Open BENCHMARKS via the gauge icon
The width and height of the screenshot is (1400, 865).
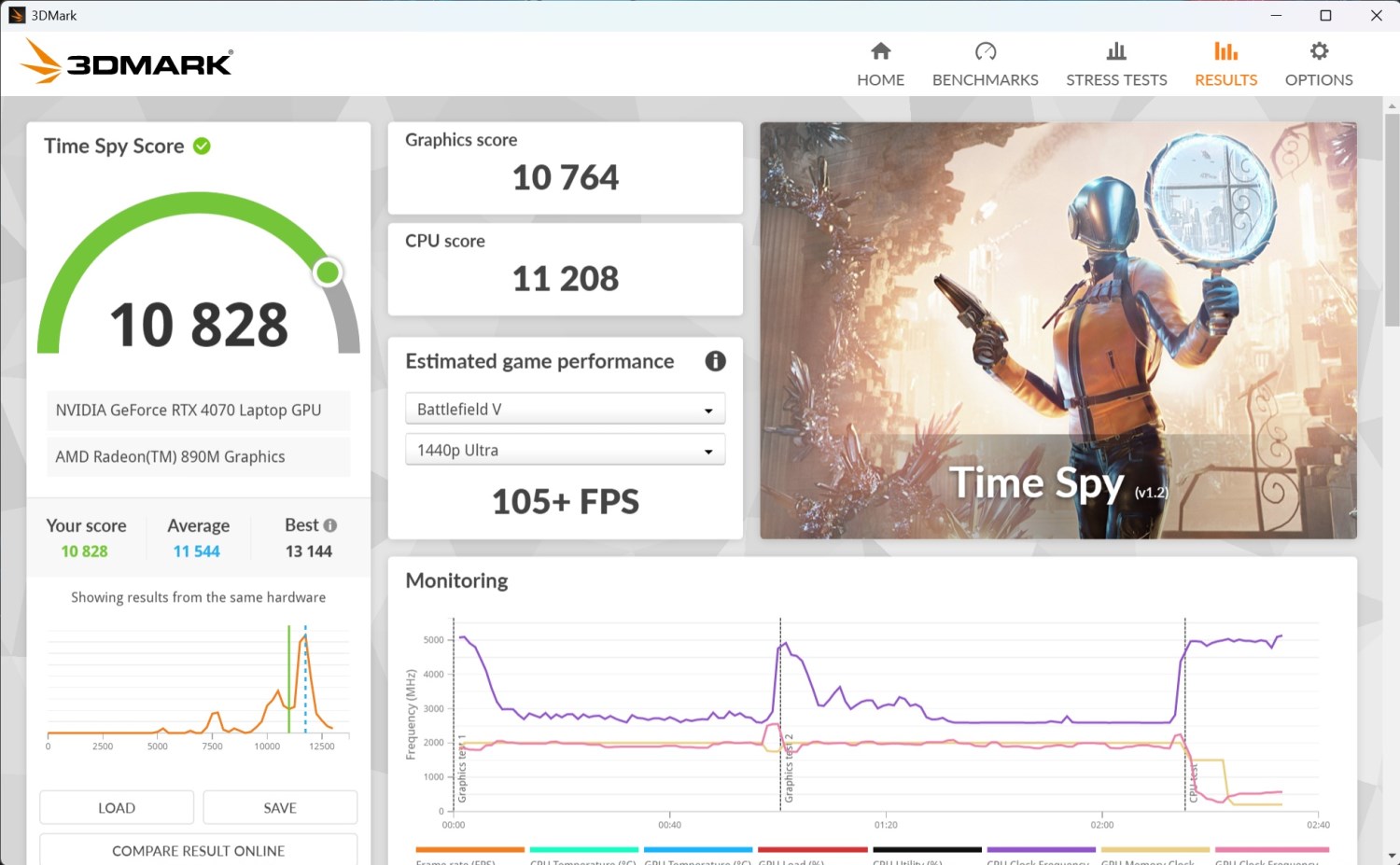tap(986, 51)
